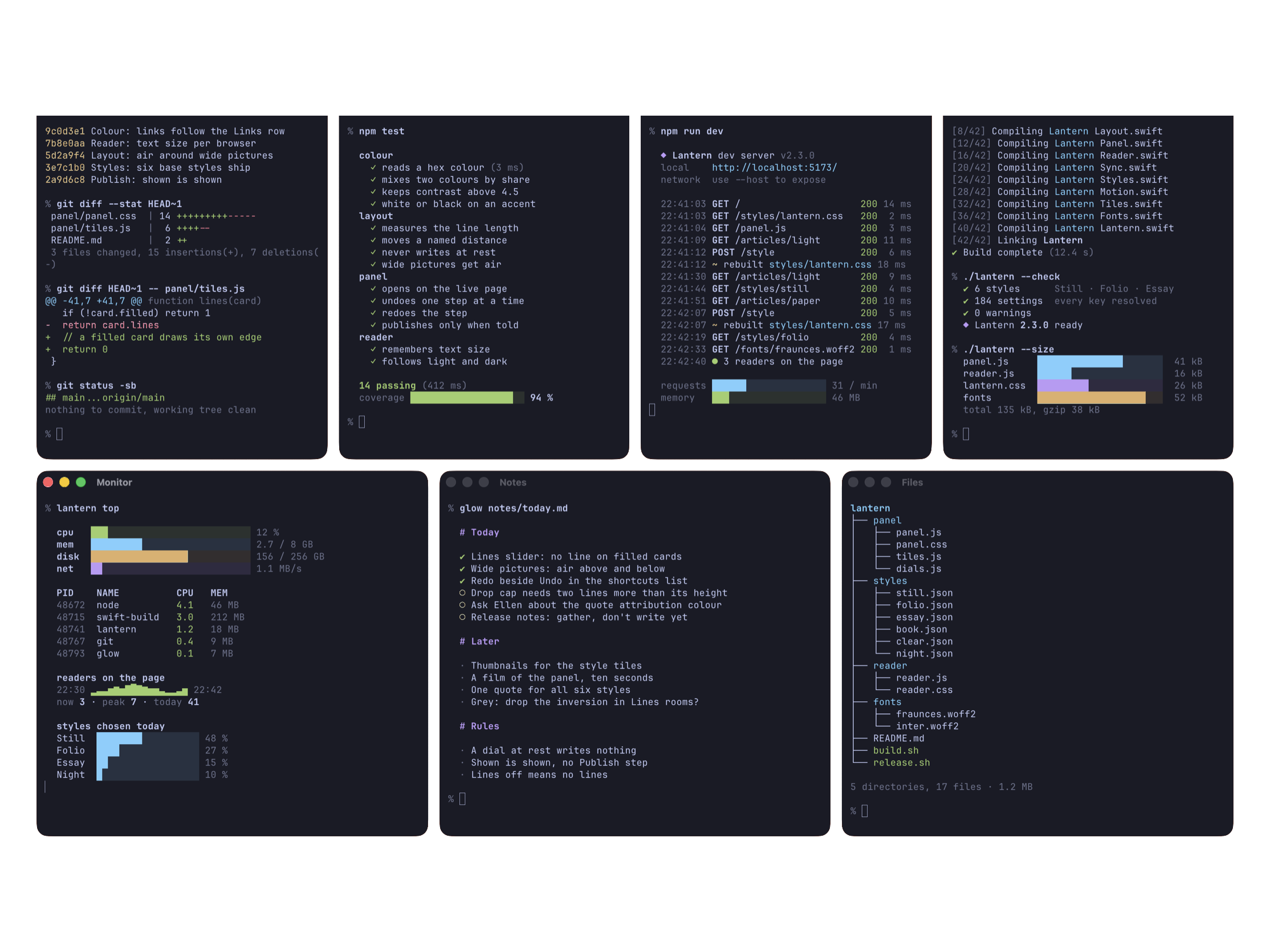Image resolution: width=1270 pixels, height=952 pixels.
Task: Click 'swift-build' process row in Monitor
Action: pos(150,617)
